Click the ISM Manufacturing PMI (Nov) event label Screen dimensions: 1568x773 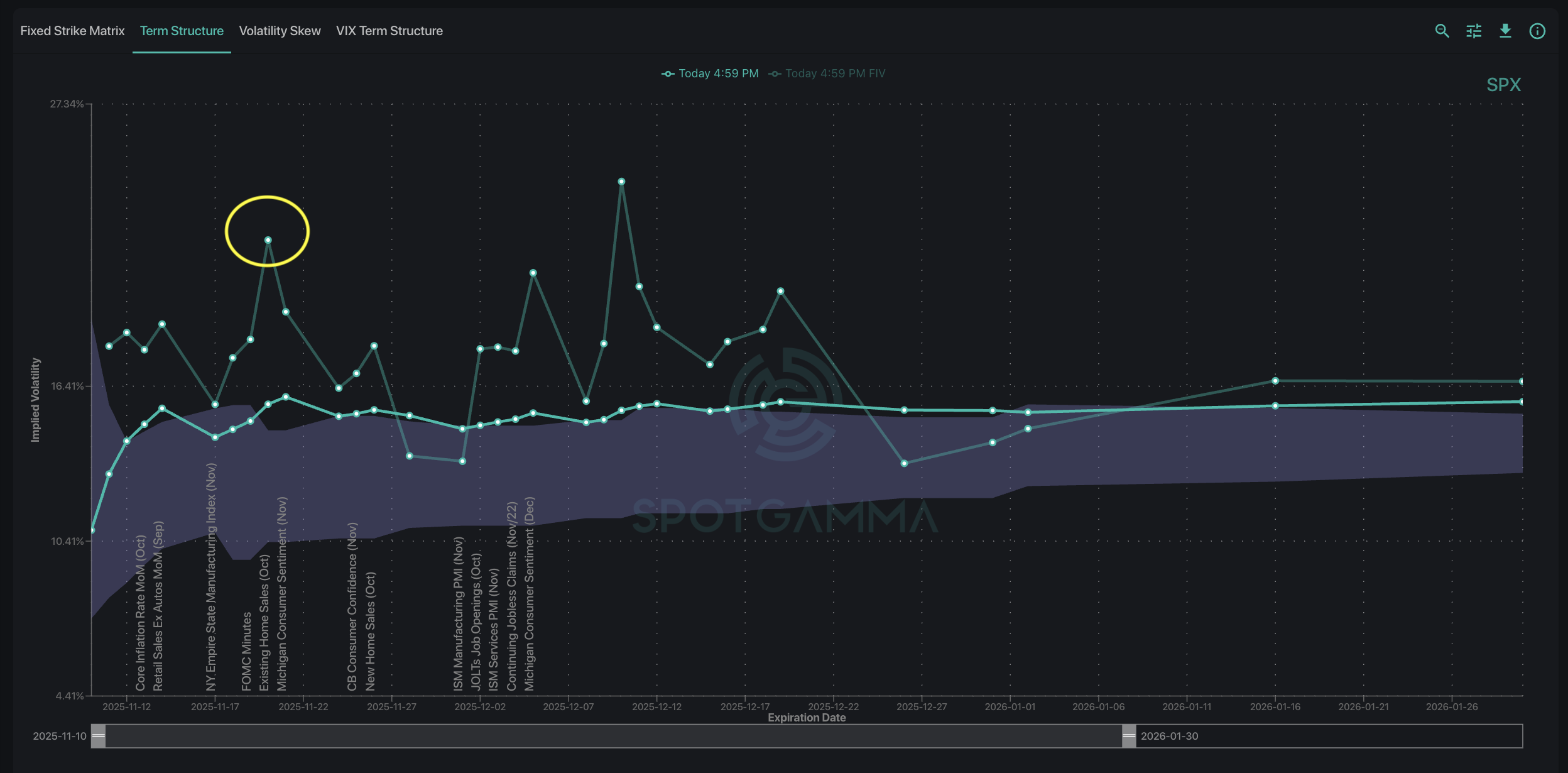coord(459,613)
